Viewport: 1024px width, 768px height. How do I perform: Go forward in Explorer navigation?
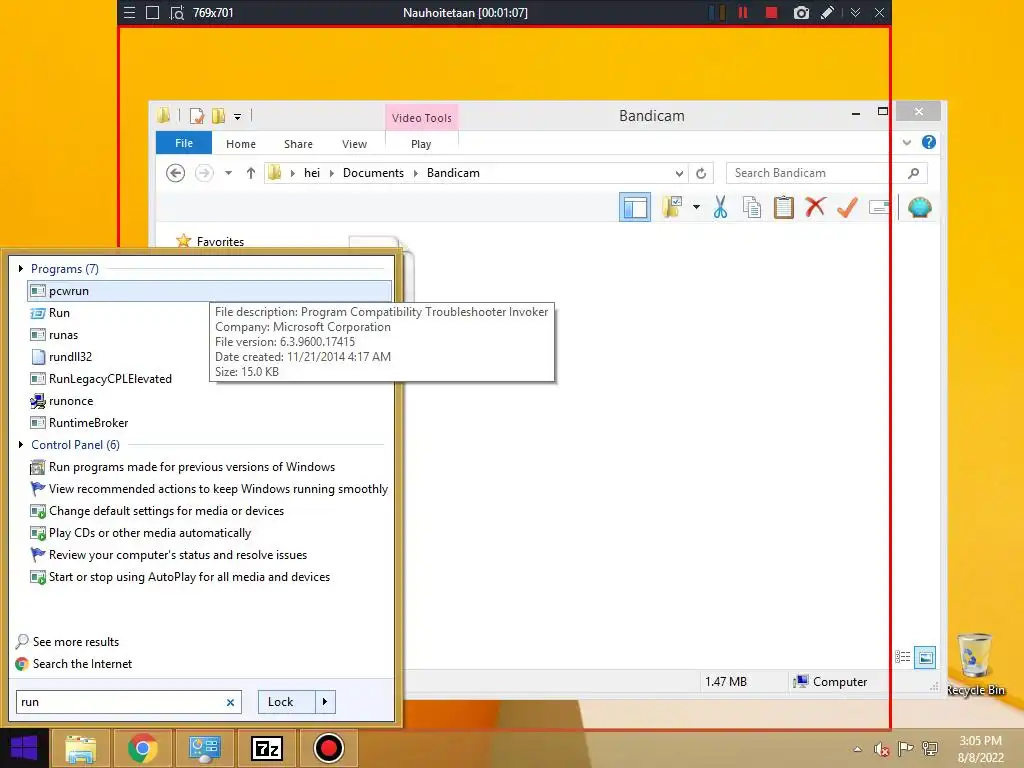[204, 173]
